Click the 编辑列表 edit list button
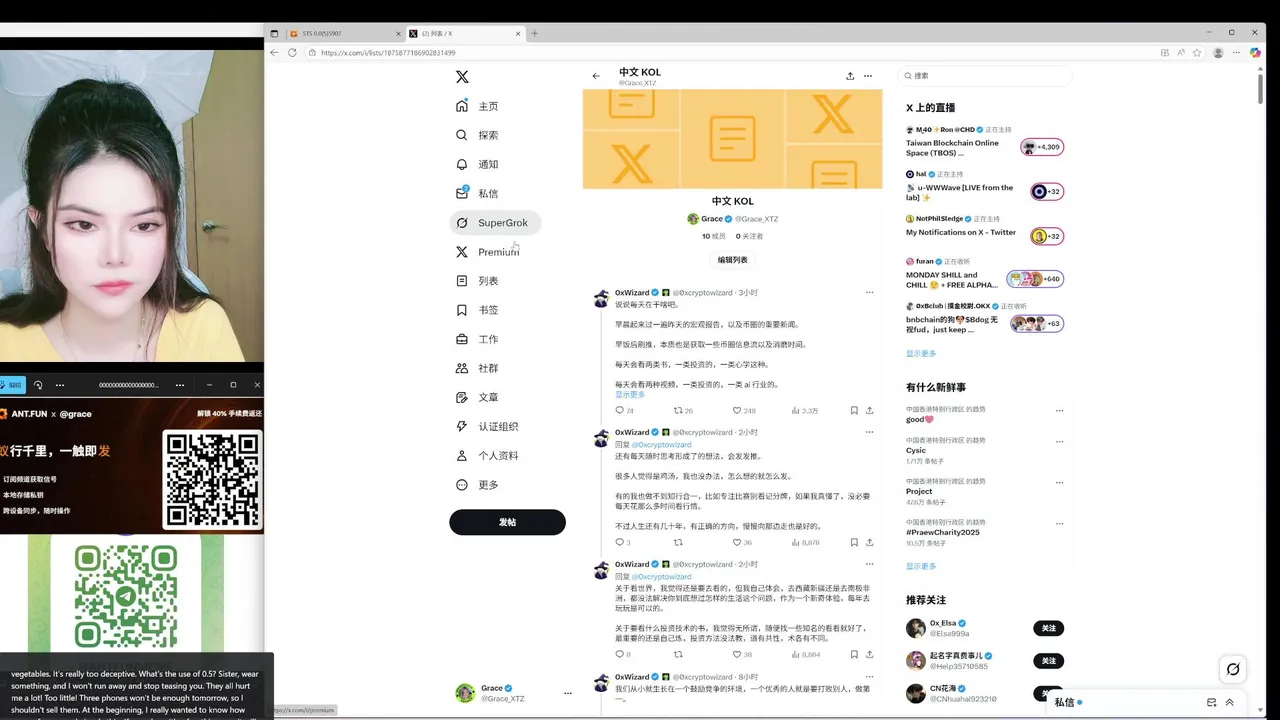Screen dimensions: 1280x720 pyautogui.click(x=733, y=260)
